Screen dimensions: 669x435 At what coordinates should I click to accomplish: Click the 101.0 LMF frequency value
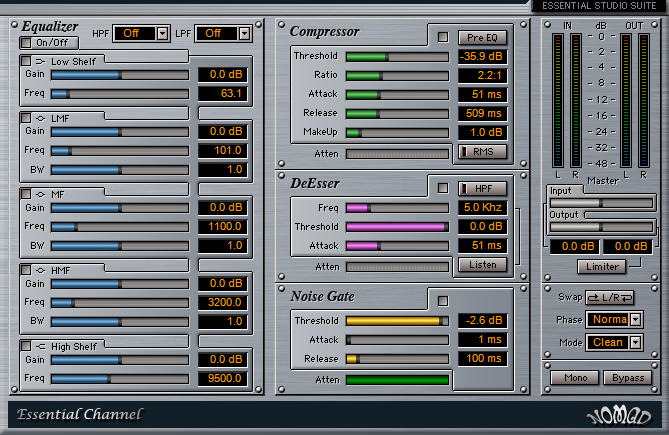[x=223, y=151]
